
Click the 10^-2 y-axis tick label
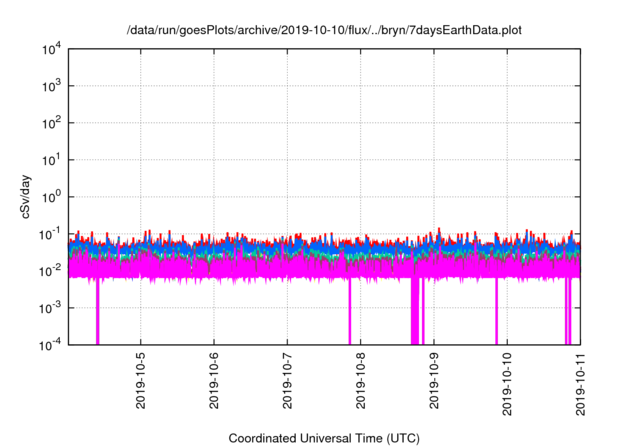point(50,271)
